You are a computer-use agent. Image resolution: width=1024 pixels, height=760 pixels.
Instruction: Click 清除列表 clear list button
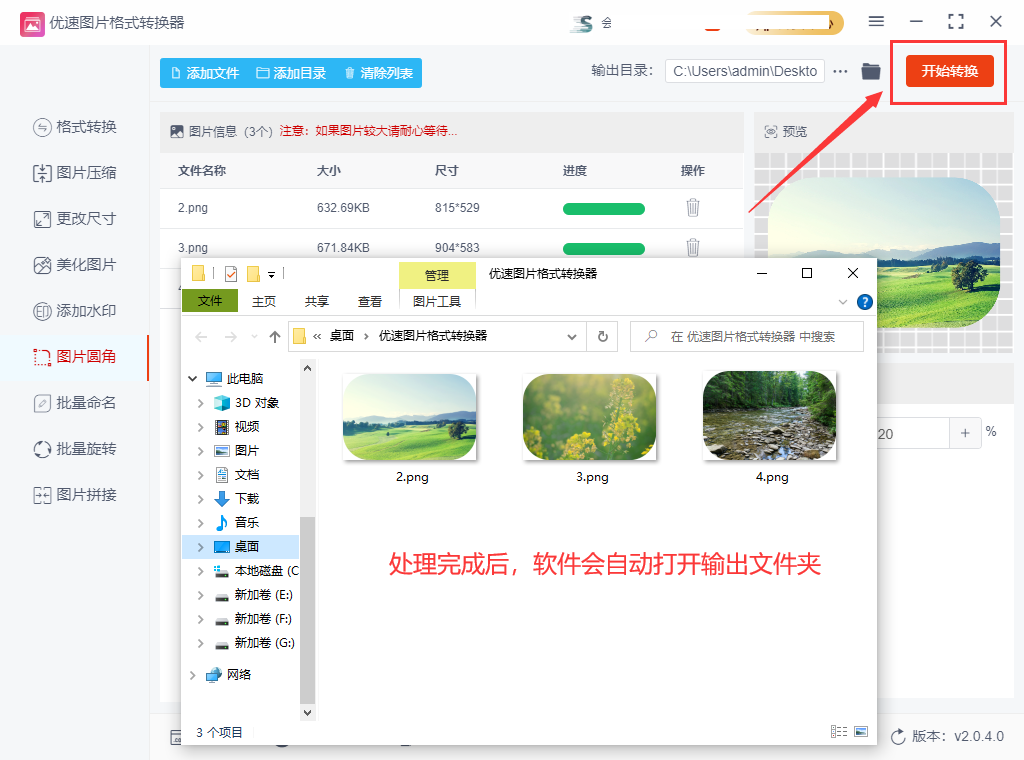coord(379,73)
